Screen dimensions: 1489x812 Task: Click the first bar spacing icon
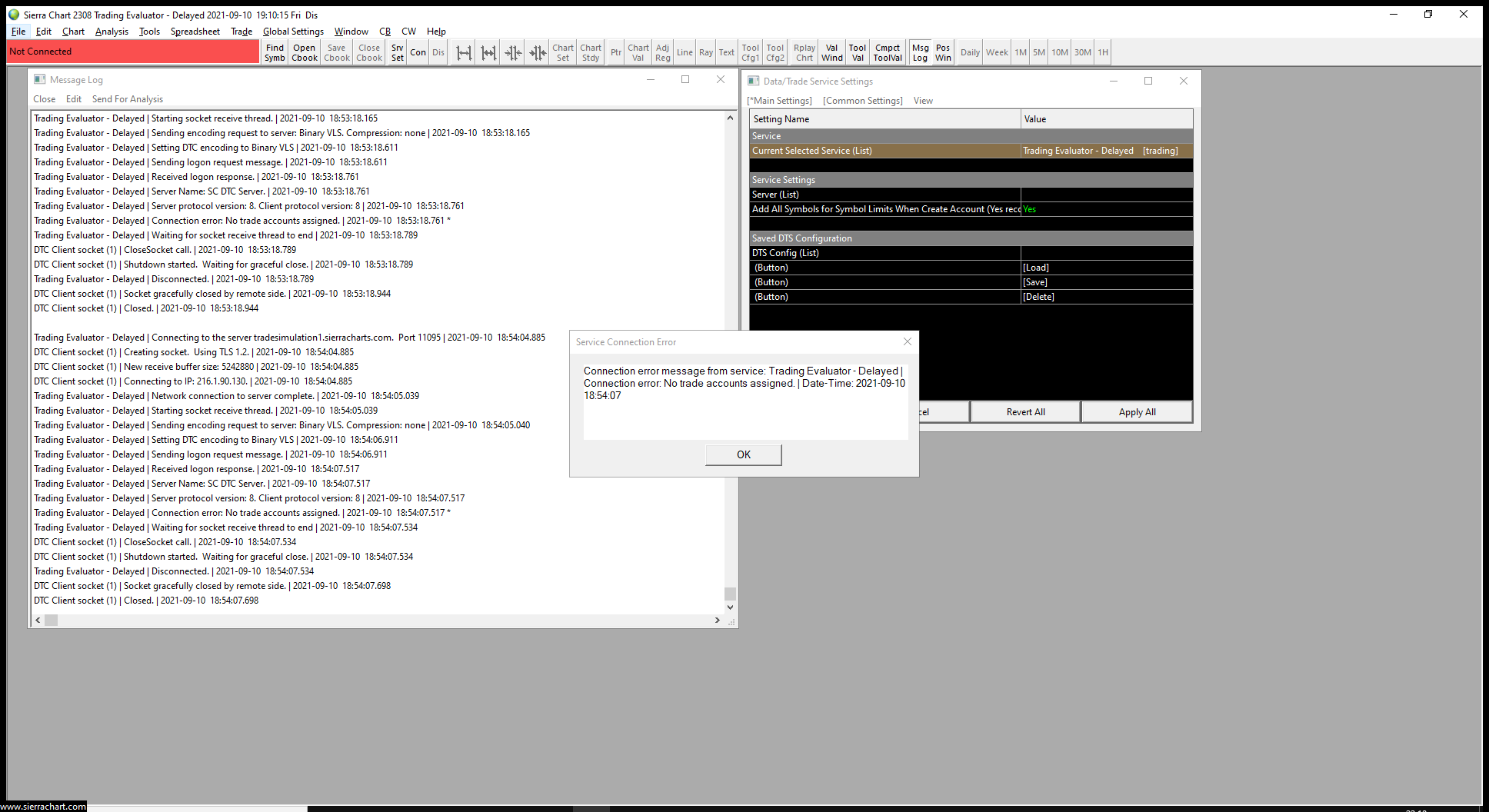point(464,52)
